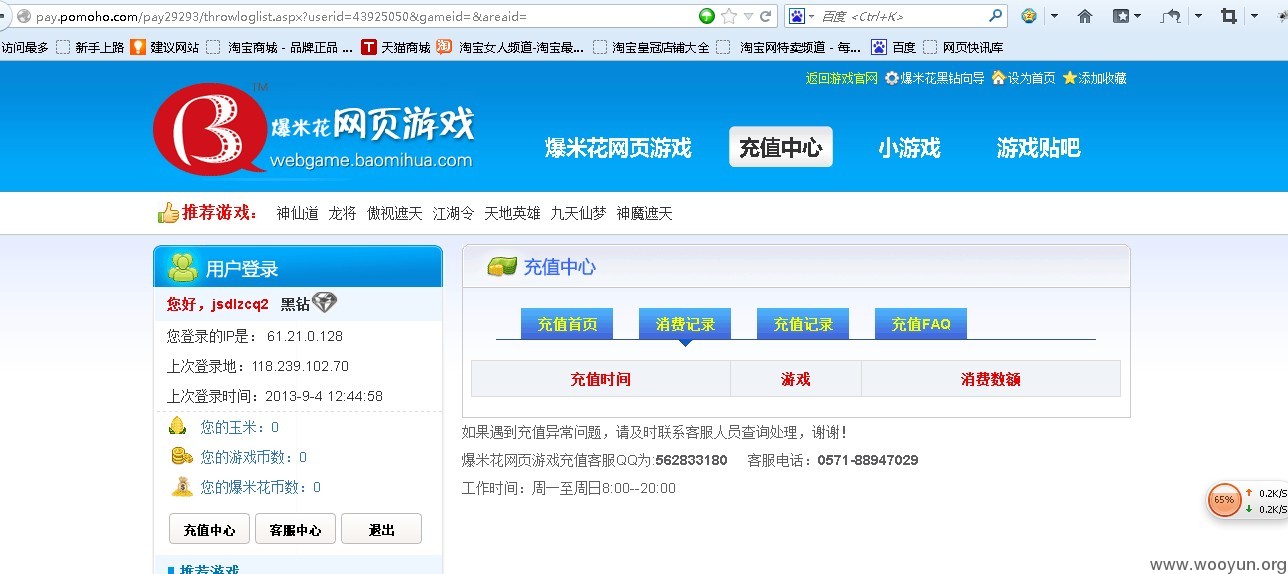
Task: Switch to 消费记录 tab
Action: click(685, 324)
